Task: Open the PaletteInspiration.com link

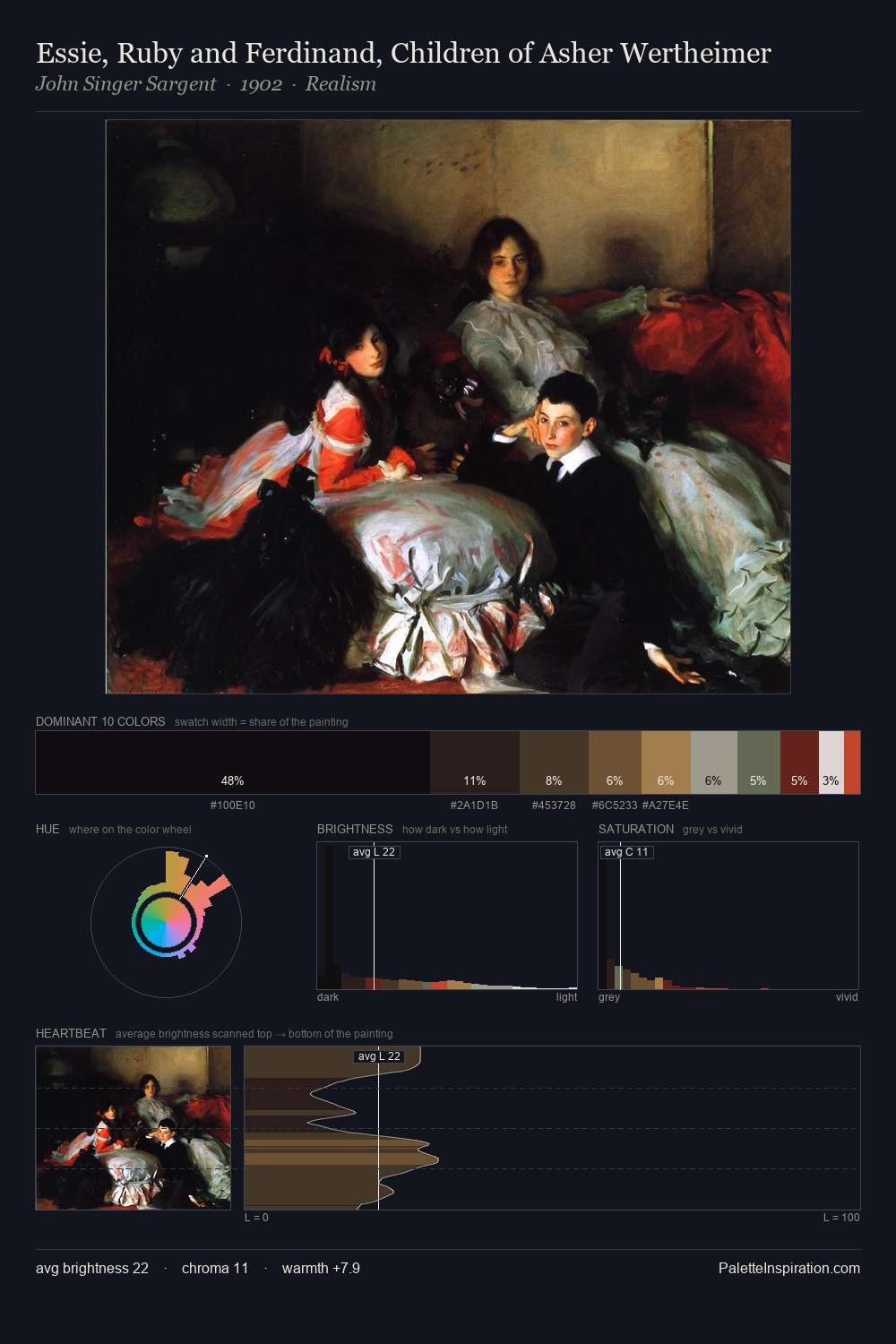Action: tap(789, 1269)
